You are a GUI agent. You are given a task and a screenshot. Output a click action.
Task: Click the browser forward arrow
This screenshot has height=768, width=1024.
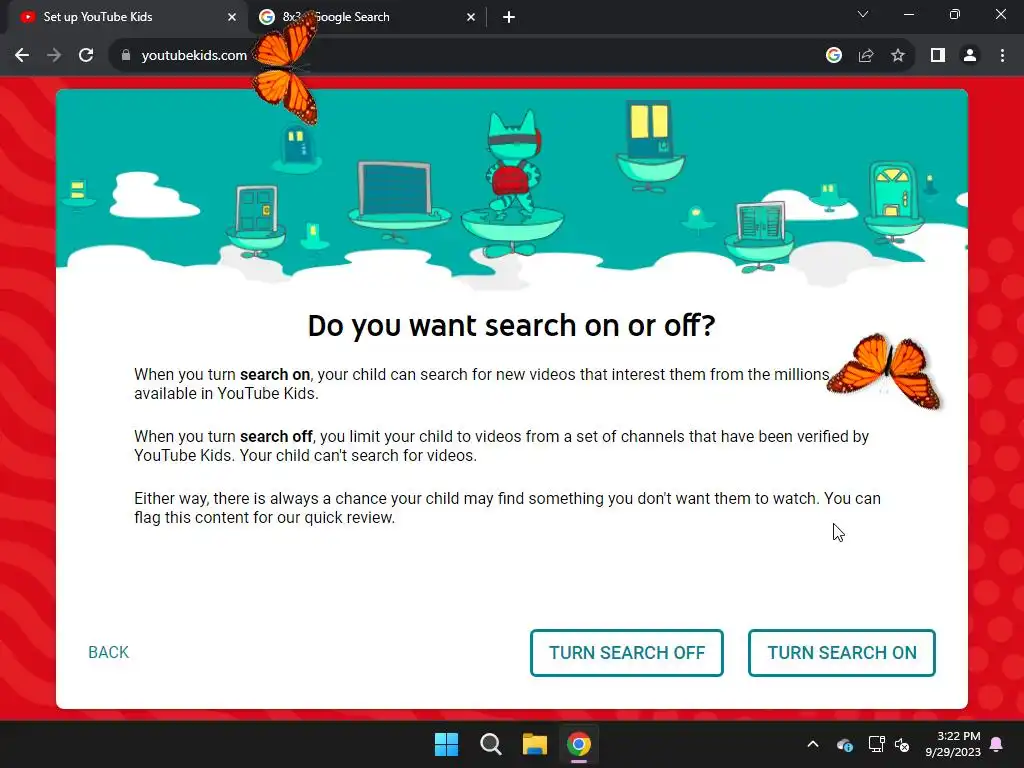tap(54, 56)
